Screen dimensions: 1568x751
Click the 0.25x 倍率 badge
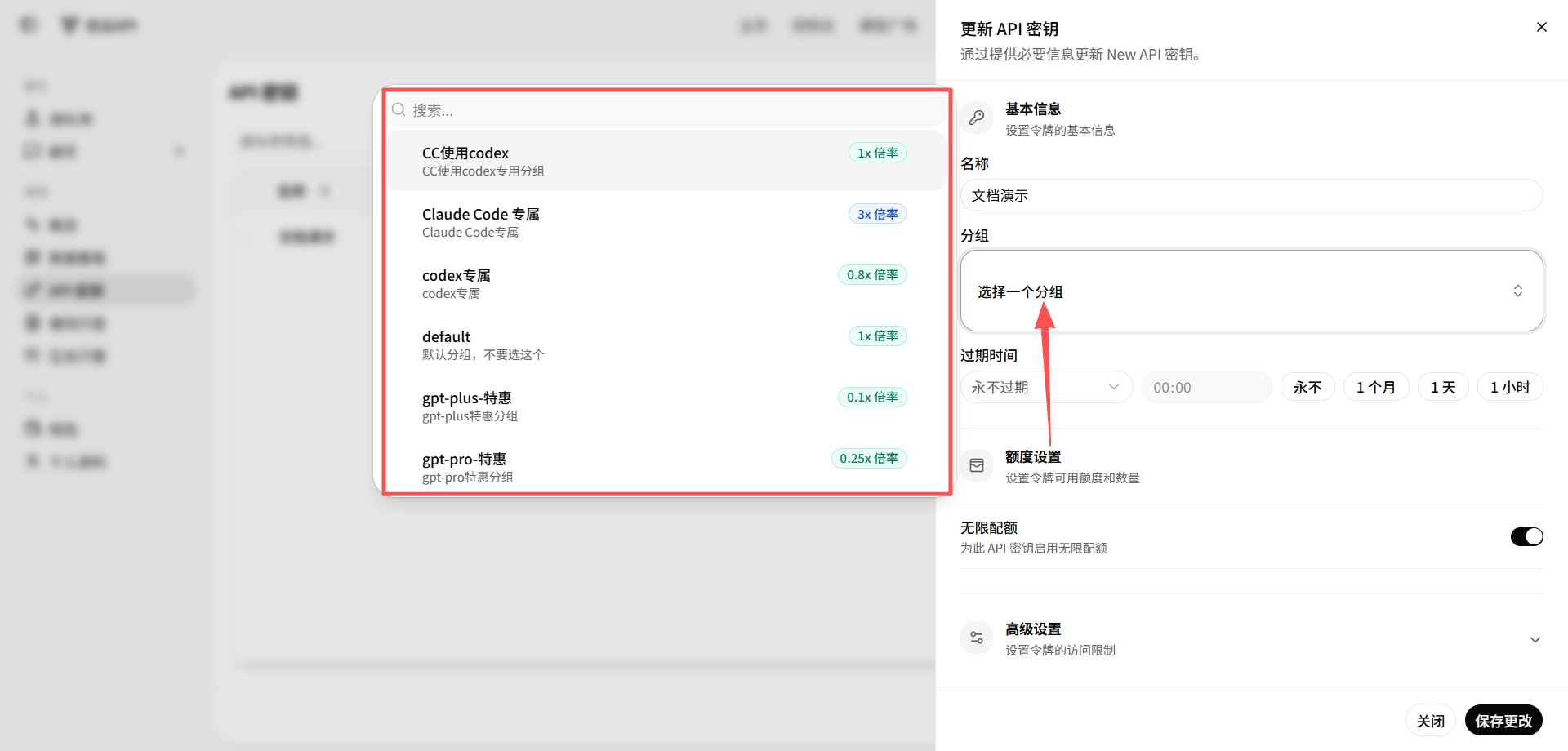click(869, 458)
